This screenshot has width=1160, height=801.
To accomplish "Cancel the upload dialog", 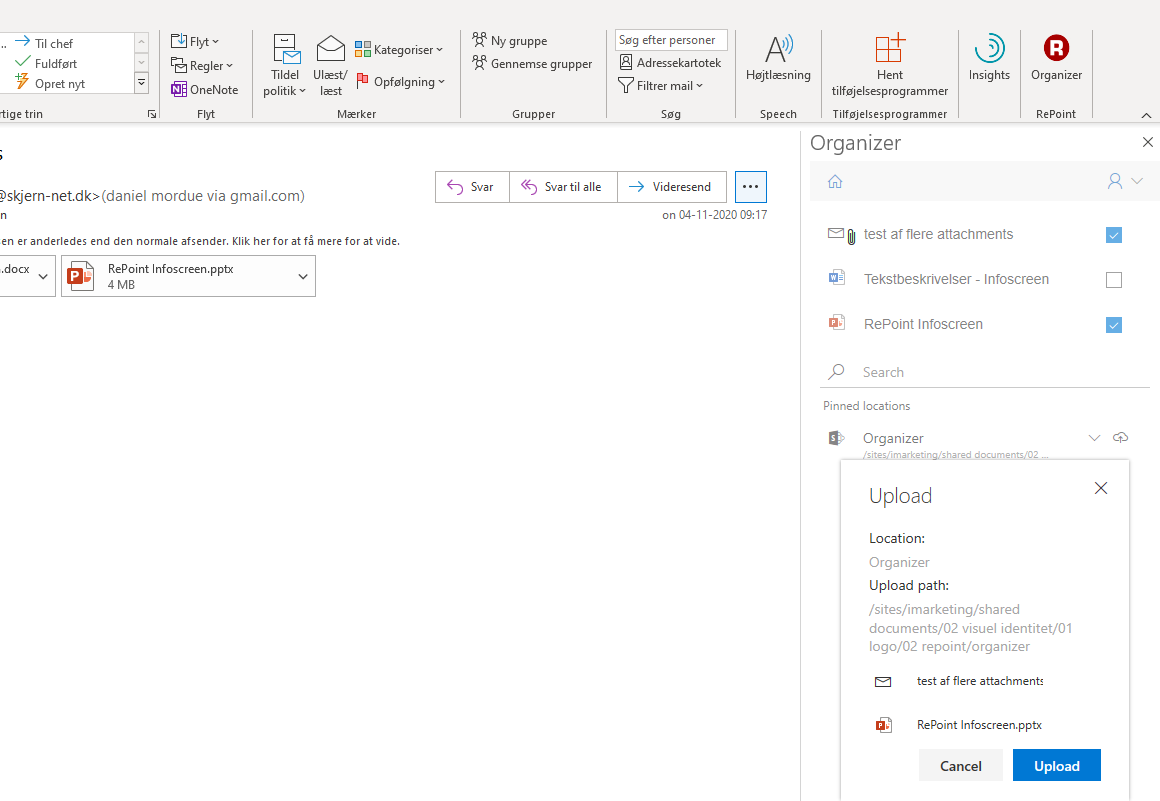I will coord(960,766).
